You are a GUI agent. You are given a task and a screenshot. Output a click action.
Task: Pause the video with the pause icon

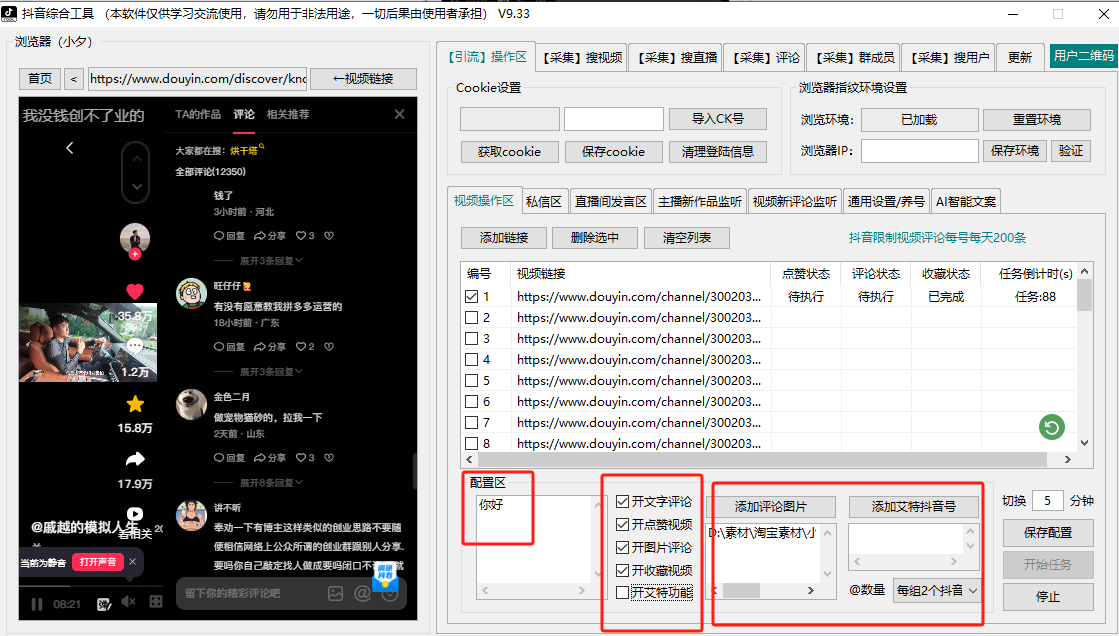(x=37, y=603)
